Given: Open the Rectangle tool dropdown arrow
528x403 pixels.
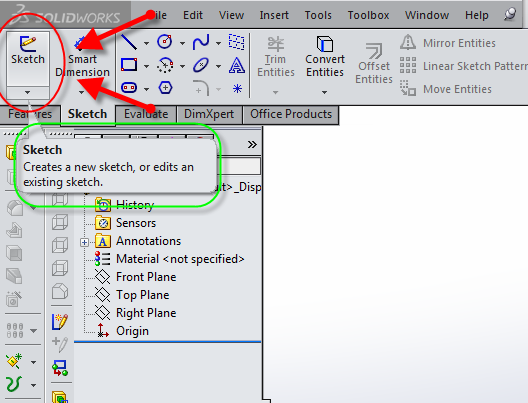Looking at the screenshot, I should 146,66.
